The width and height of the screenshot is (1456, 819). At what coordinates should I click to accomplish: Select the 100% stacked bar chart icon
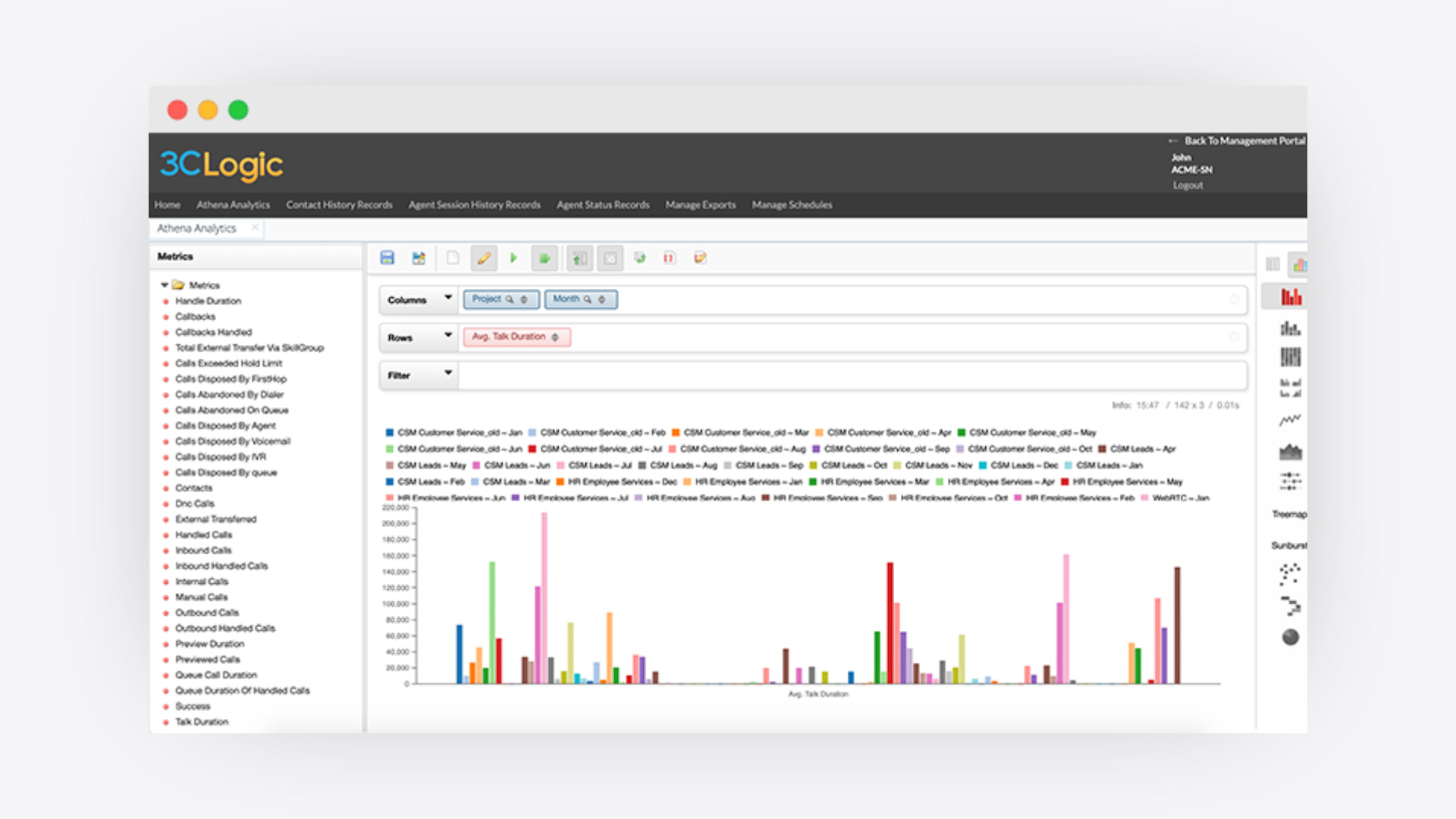pos(1291,357)
